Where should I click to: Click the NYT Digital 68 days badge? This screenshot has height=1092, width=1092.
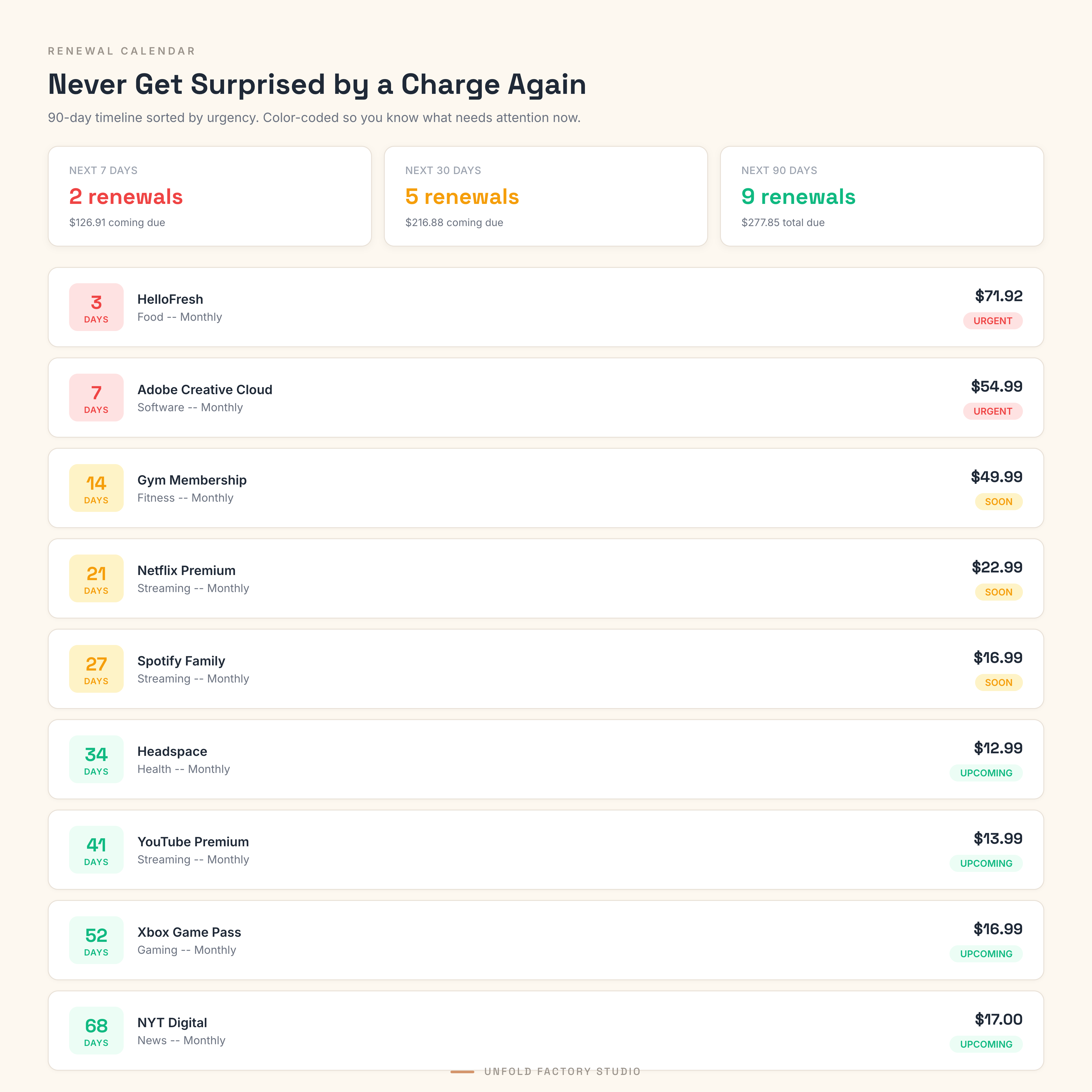click(96, 1030)
